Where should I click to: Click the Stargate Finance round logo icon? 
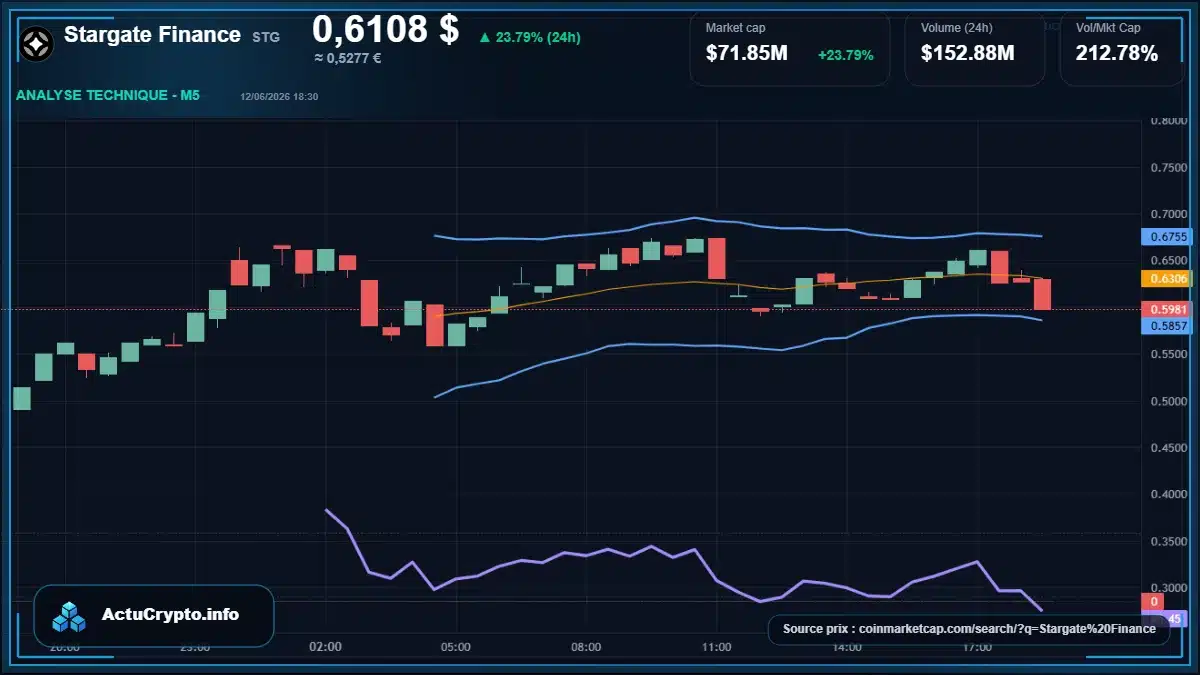38,43
